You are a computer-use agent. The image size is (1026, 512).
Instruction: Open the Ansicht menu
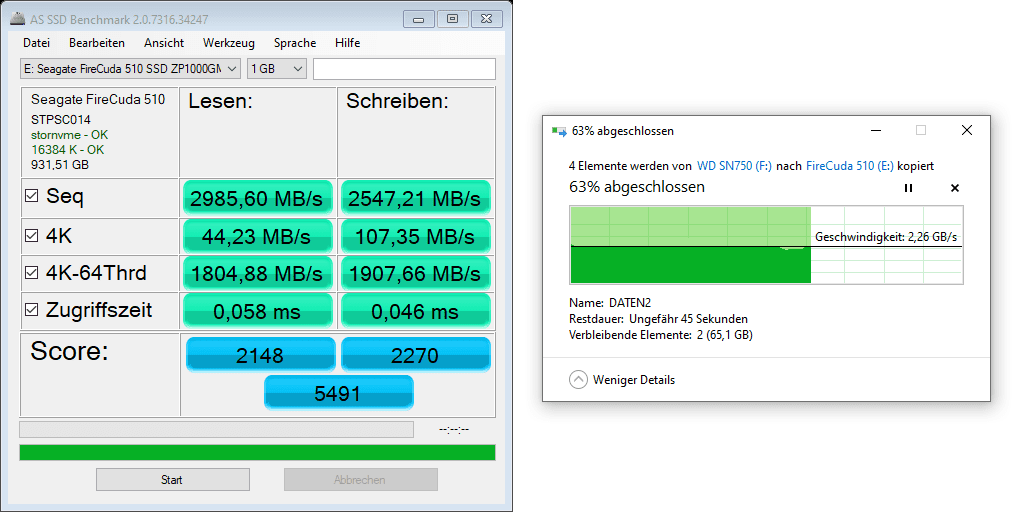coord(164,43)
